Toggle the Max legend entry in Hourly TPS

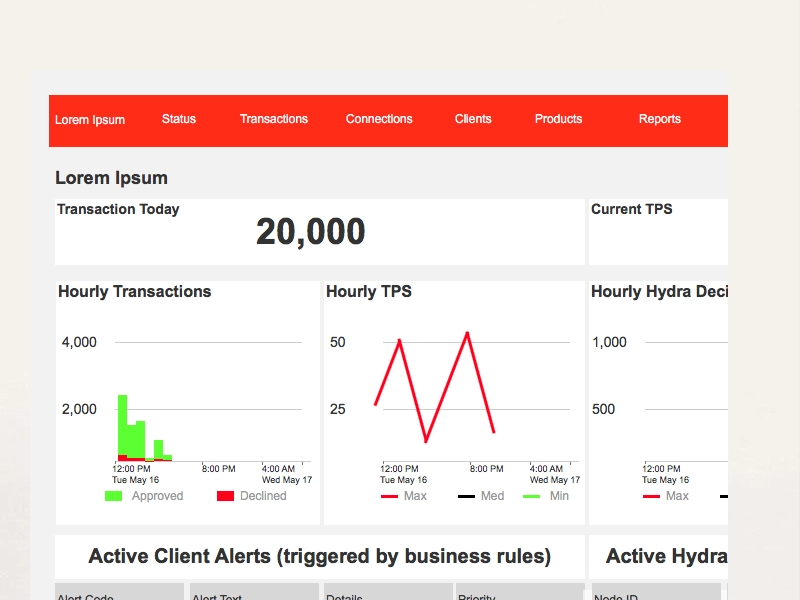point(404,496)
